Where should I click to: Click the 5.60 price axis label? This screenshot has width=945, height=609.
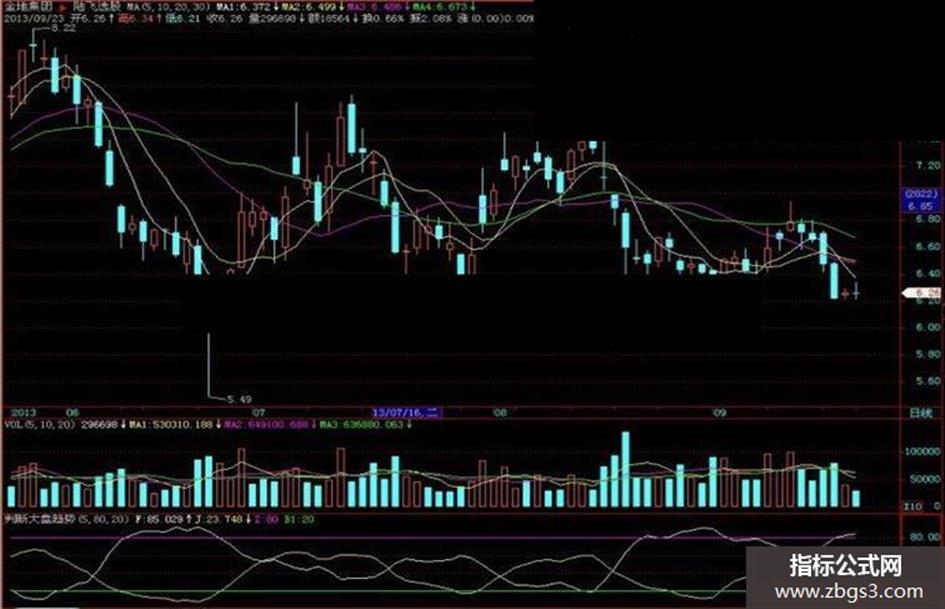[x=927, y=381]
